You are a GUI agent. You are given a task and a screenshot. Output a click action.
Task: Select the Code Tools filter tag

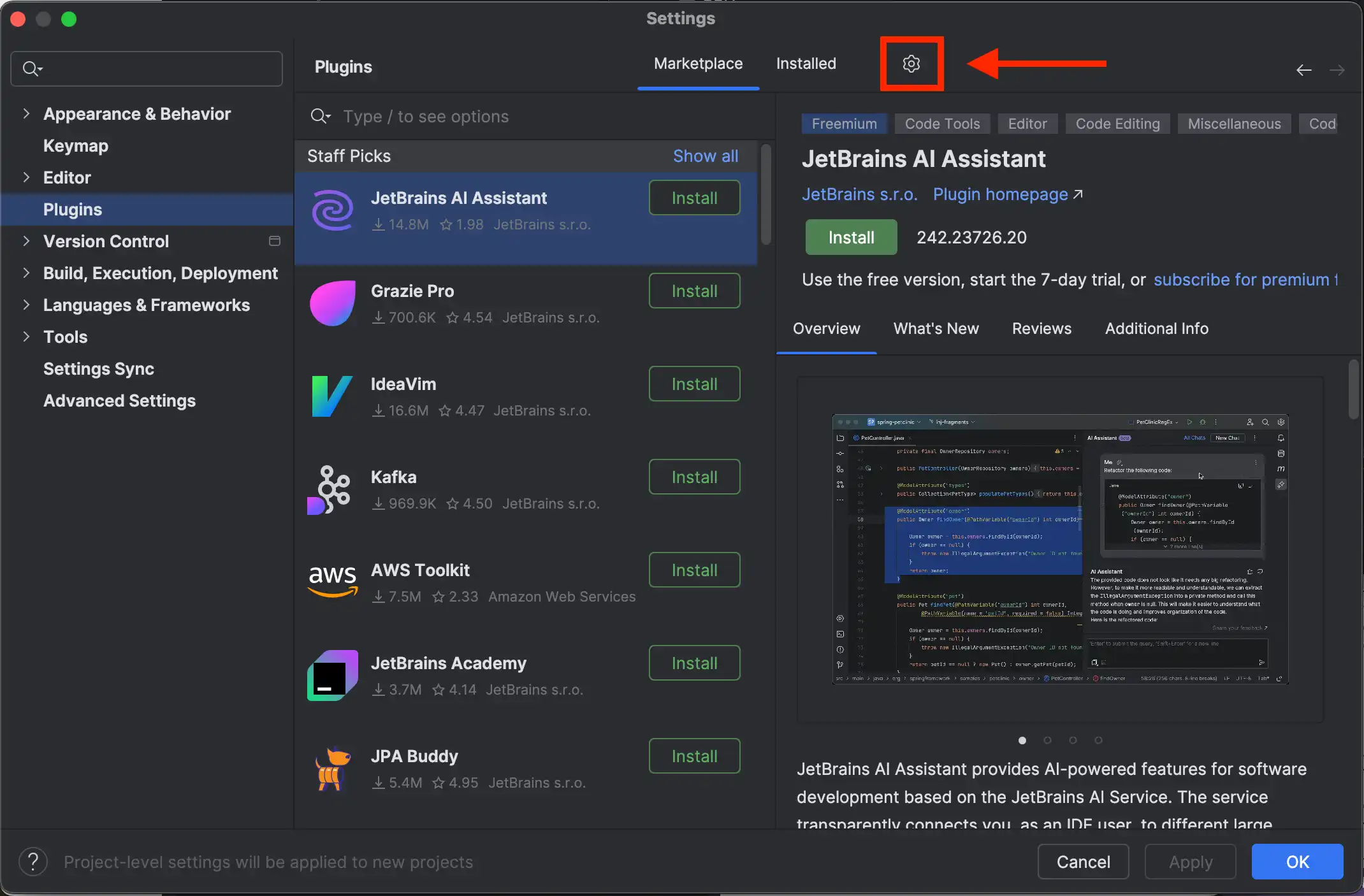coord(941,123)
